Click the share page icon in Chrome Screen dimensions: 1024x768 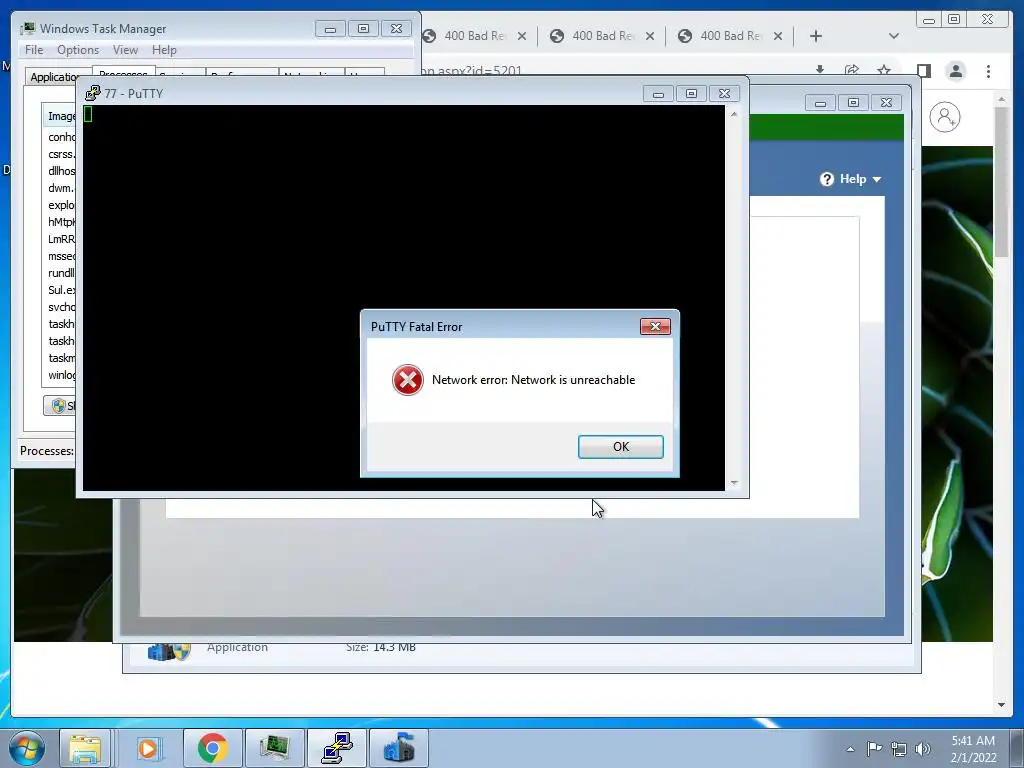[852, 70]
